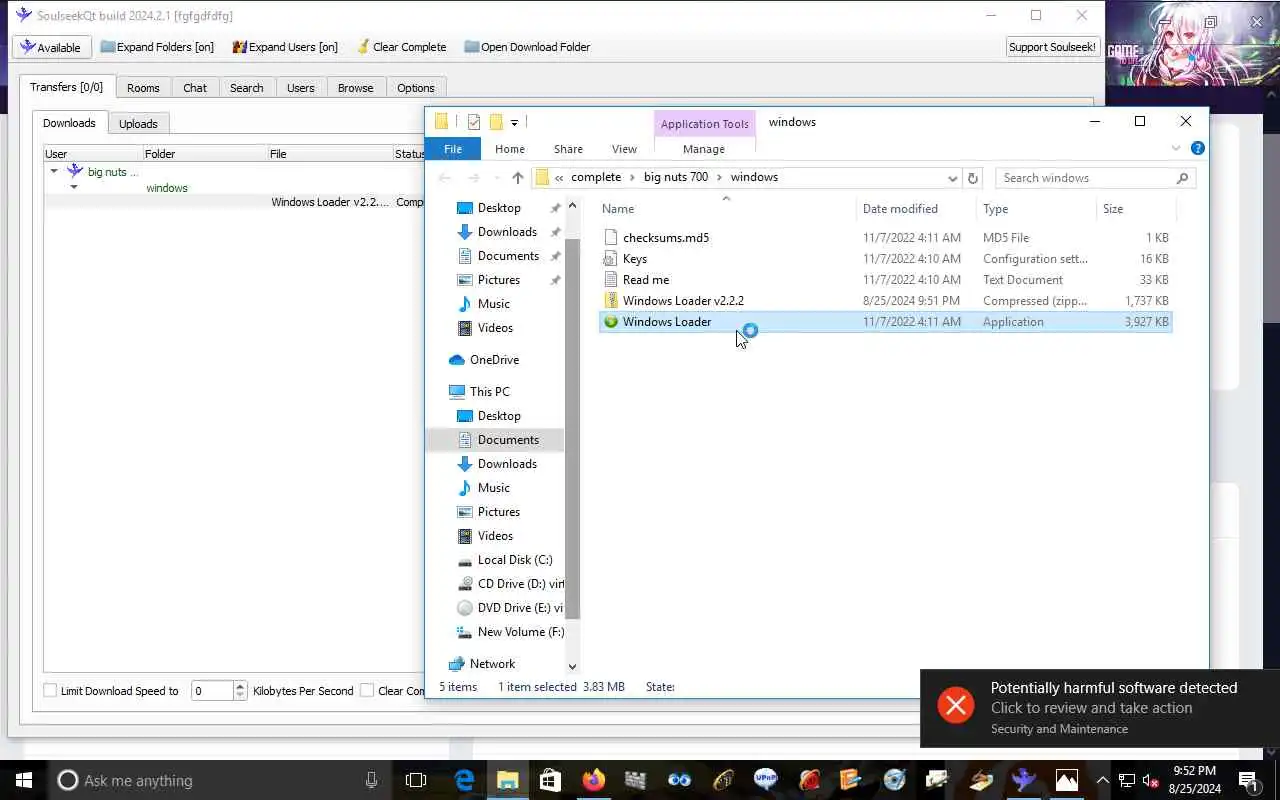Click 'complete' in the address breadcrumb
Screen dimensions: 1280x800
point(596,177)
